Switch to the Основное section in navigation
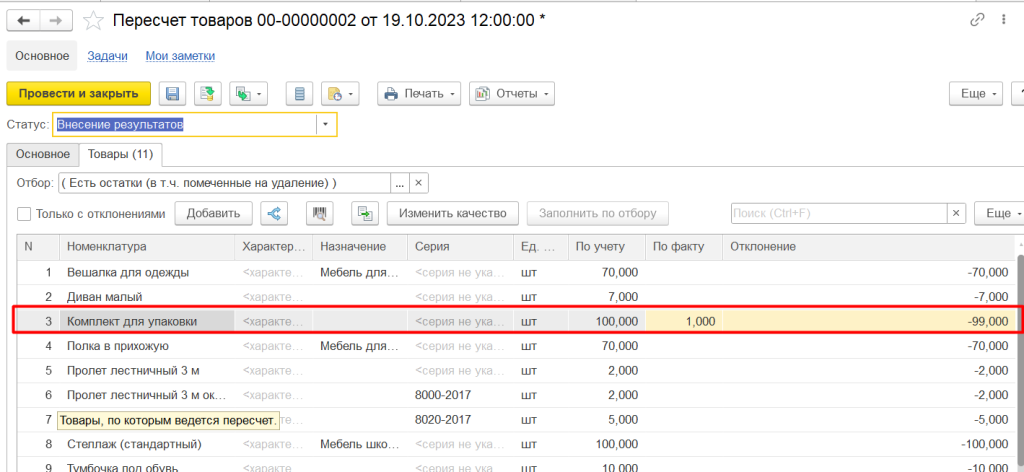 (42, 56)
